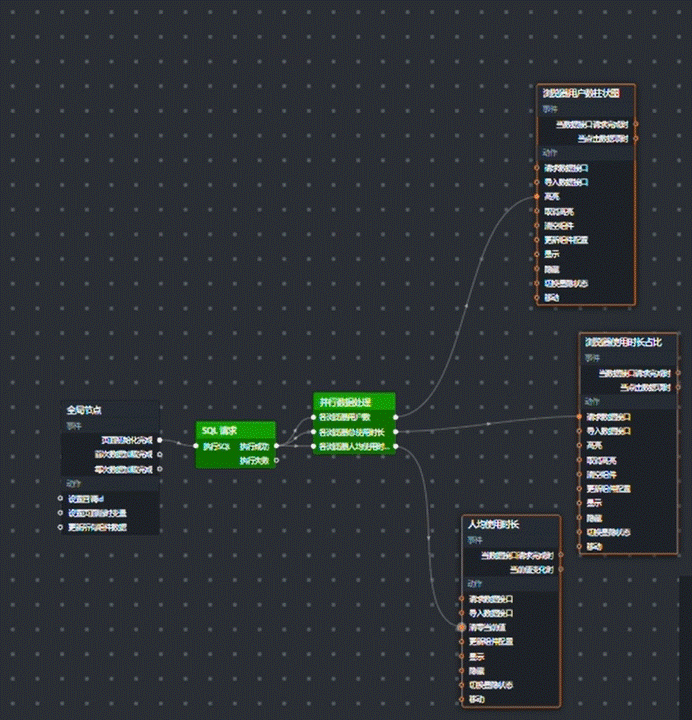Click output port of 各浏览器用户数
Viewport: 692px width, 720px height.
[x=395, y=417]
